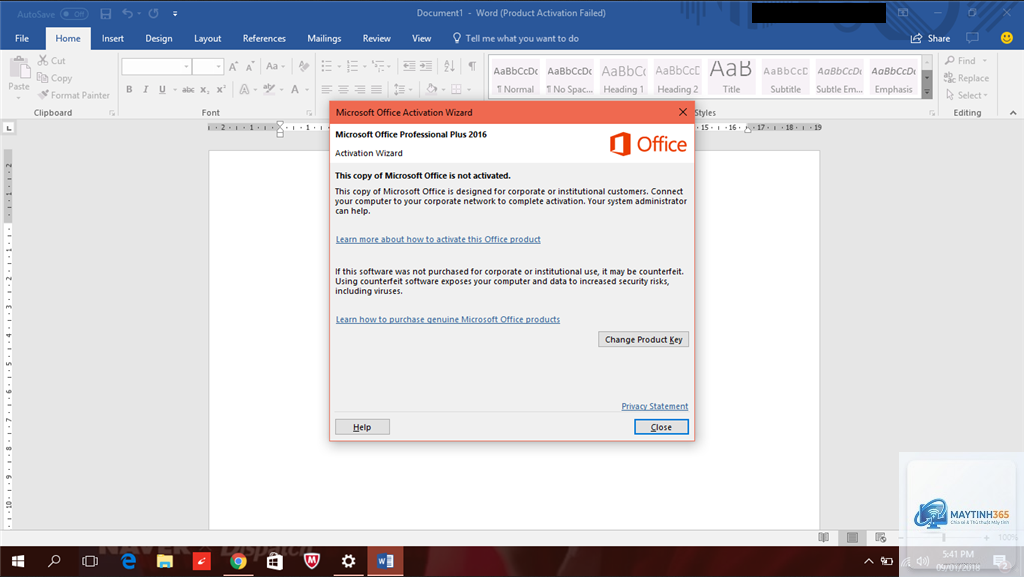Click the Share button
This screenshot has width=1024, height=577.
pyautogui.click(x=931, y=39)
